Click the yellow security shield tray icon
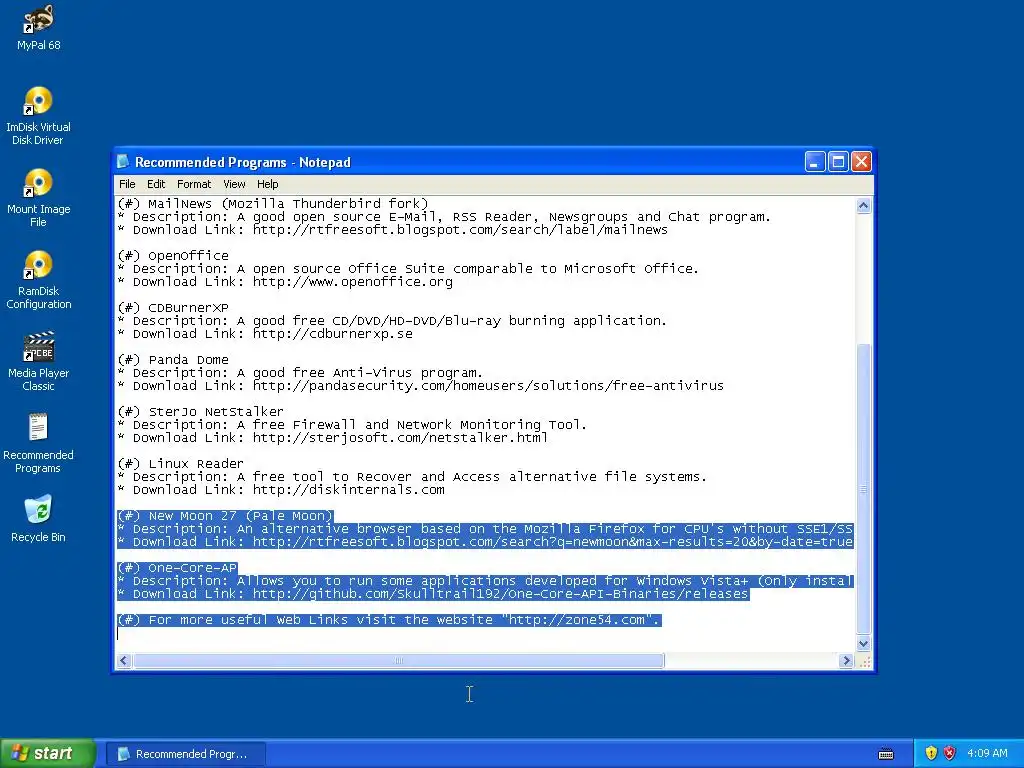This screenshot has height=768, width=1024. (931, 753)
